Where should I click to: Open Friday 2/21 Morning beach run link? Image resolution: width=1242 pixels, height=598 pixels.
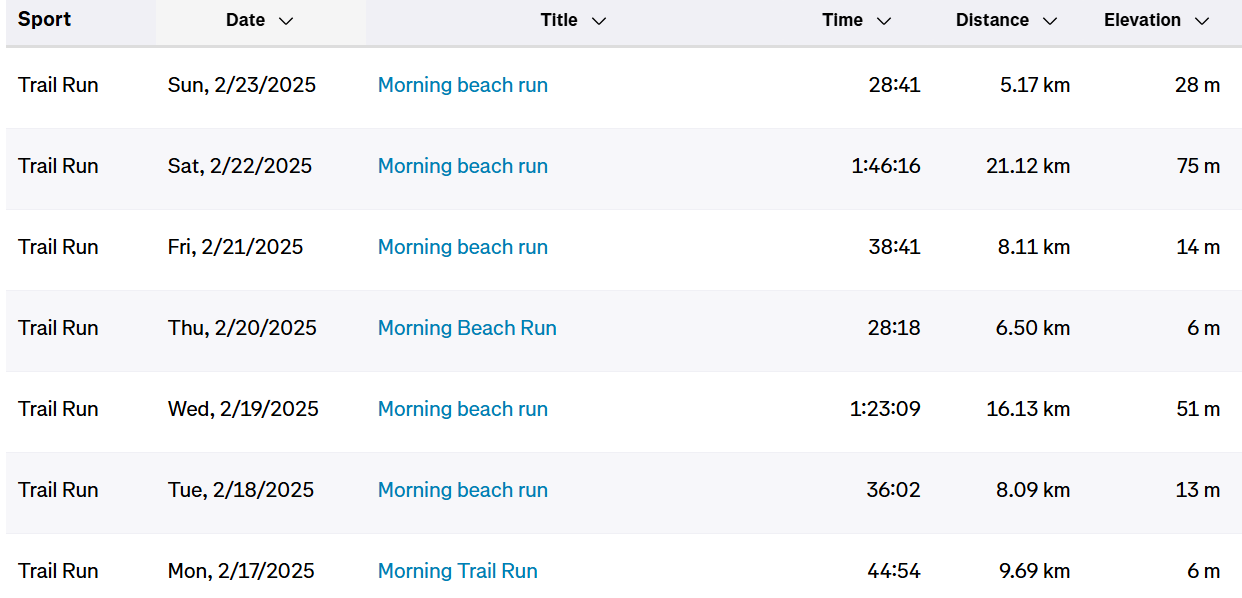tap(463, 247)
